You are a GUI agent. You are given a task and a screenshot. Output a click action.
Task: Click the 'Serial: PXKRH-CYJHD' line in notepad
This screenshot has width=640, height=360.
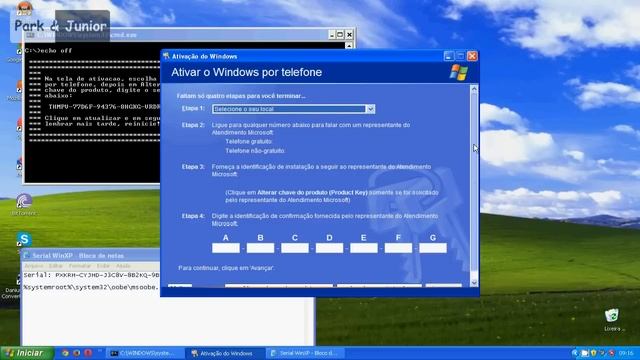tap(91, 275)
